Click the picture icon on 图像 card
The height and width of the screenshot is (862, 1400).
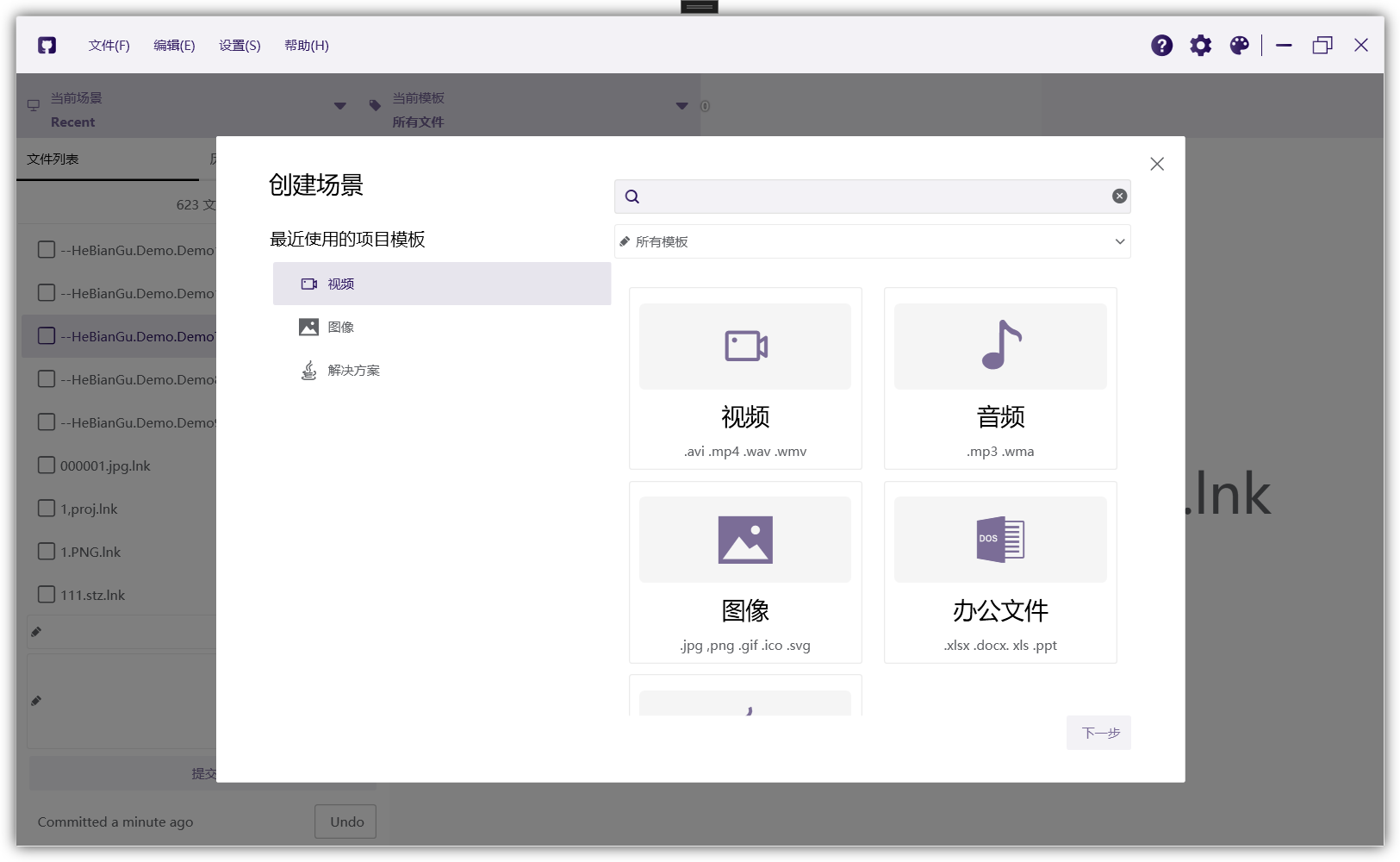(x=745, y=540)
